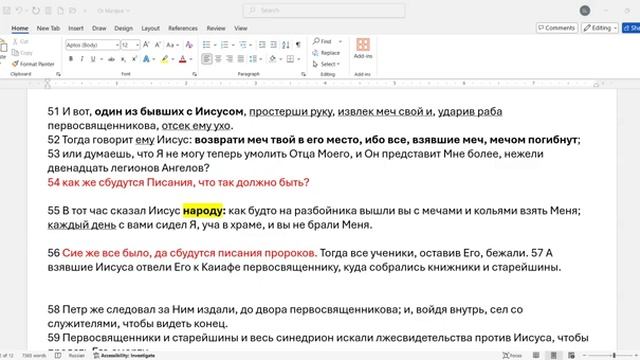Decrease paragraph indent
The image size is (640, 360).
262,44
